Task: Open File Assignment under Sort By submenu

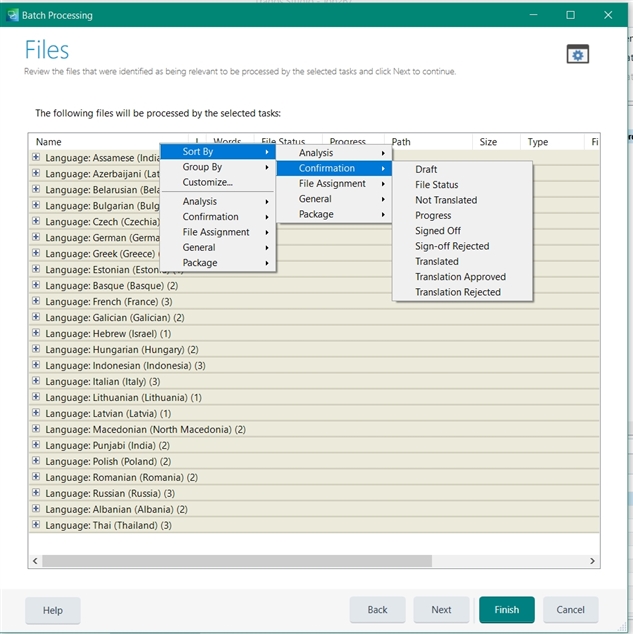Action: pos(334,184)
